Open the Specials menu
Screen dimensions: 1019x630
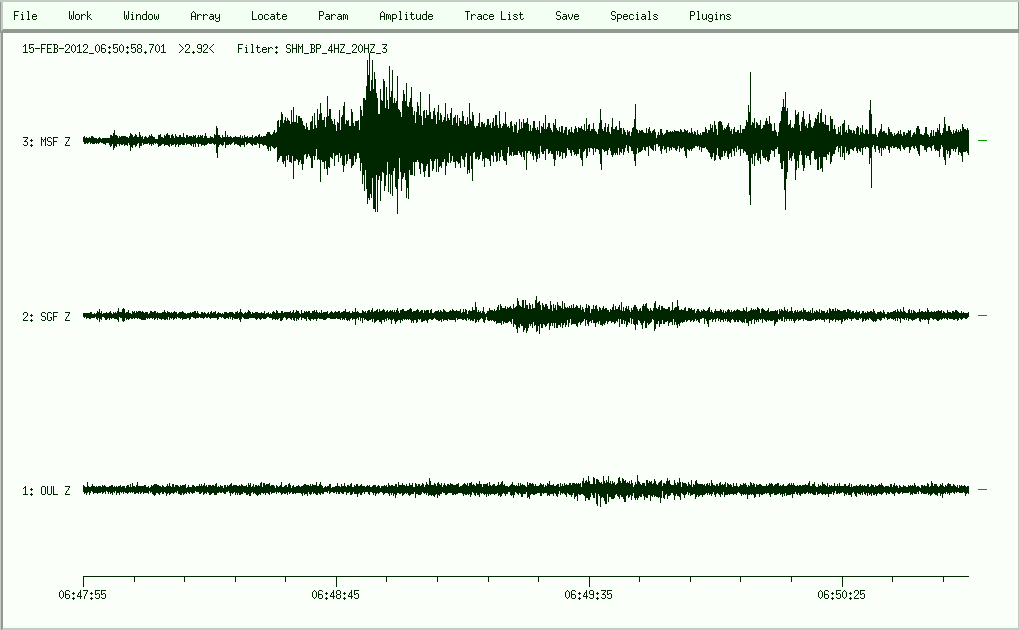tap(634, 16)
